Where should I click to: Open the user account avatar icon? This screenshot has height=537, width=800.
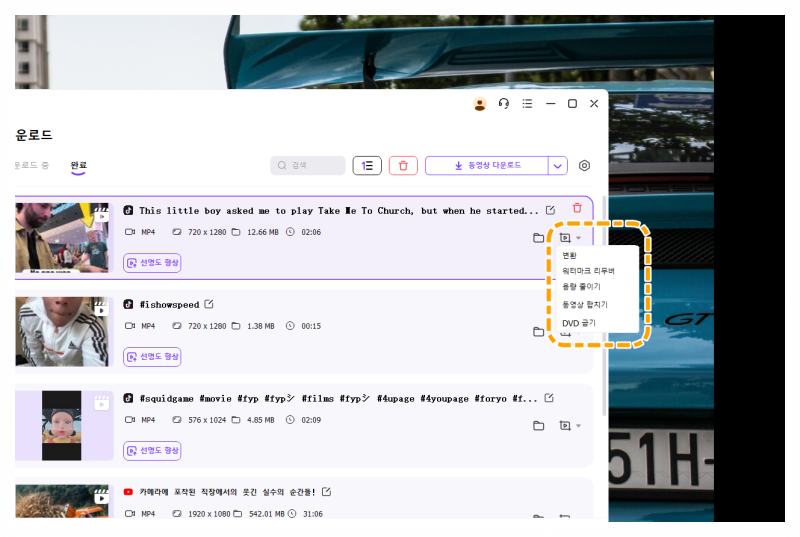tap(480, 104)
